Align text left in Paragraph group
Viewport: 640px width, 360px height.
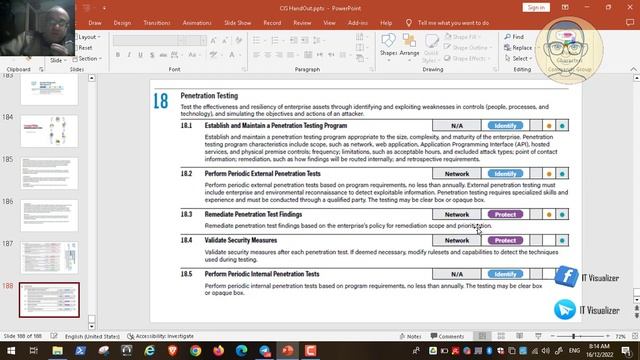[x=256, y=55]
